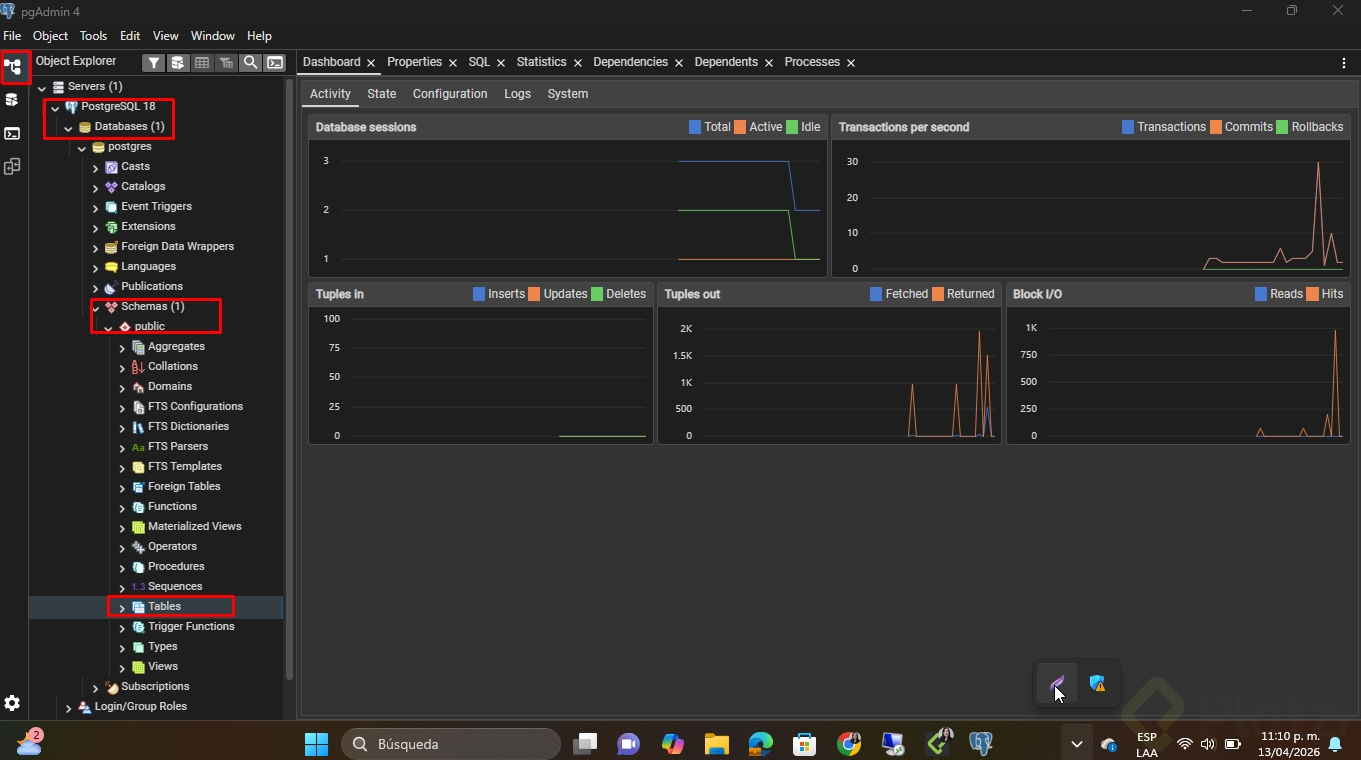1361x760 pixels.
Task: Click the Catalogs node icon
Action: pos(111,187)
